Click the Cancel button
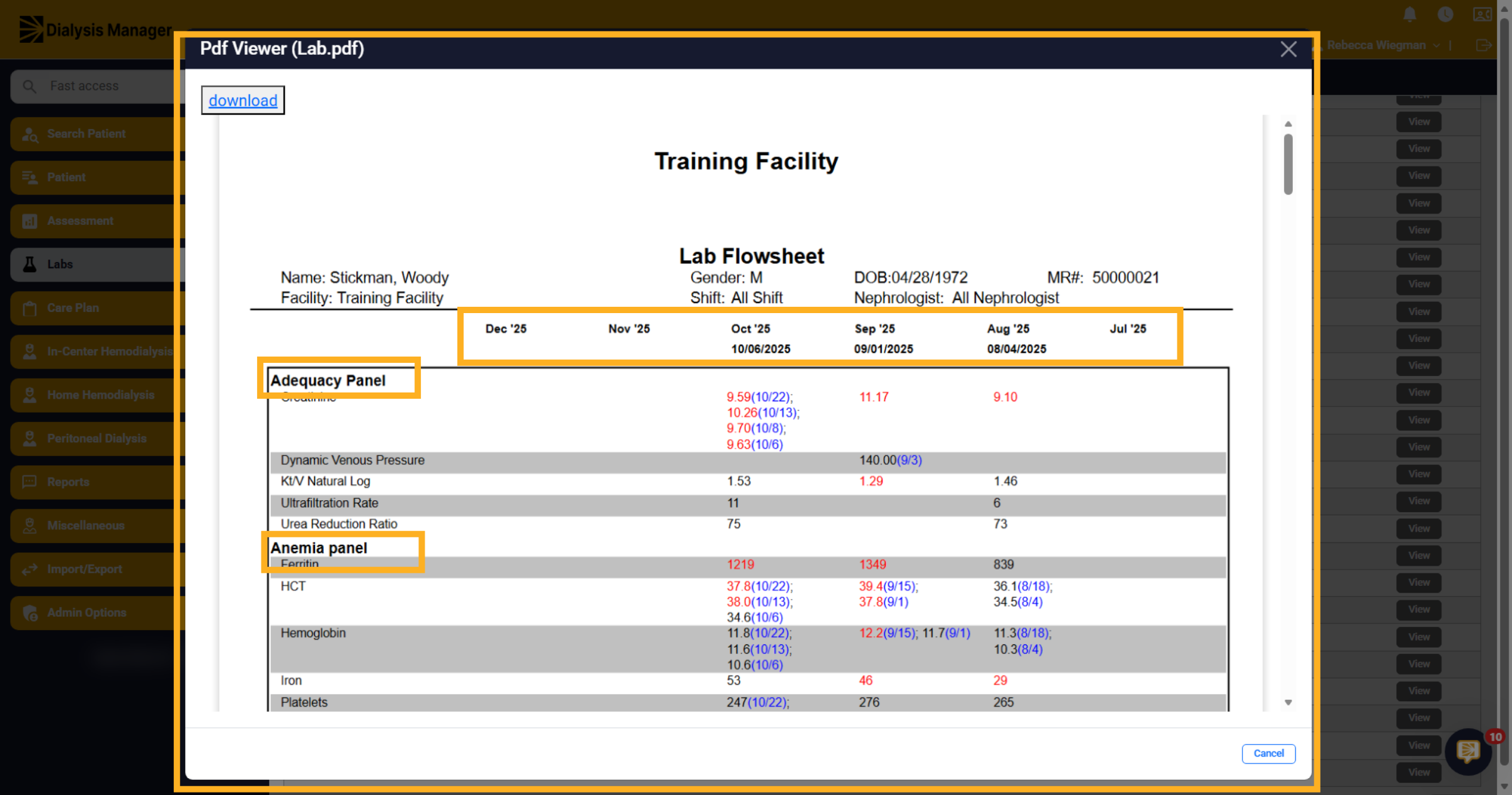This screenshot has width=1512, height=795. [1268, 753]
